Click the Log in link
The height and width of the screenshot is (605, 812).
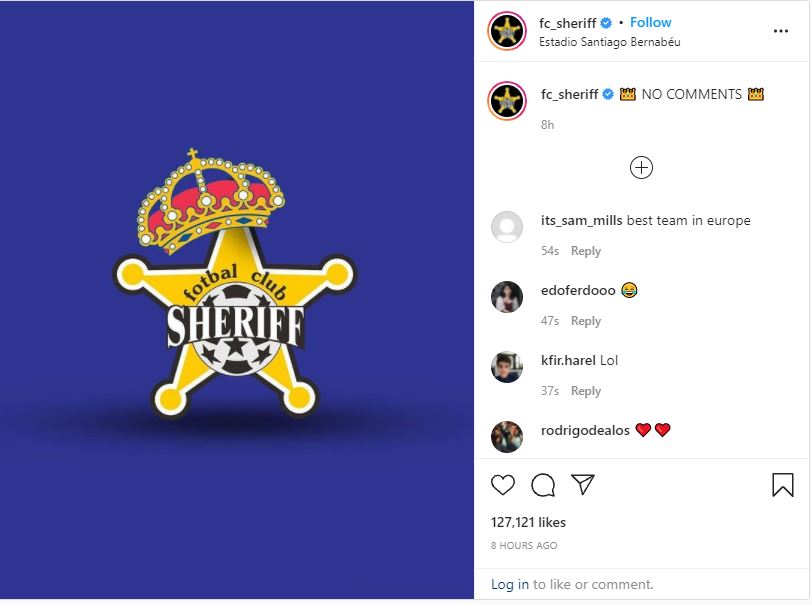(x=510, y=584)
